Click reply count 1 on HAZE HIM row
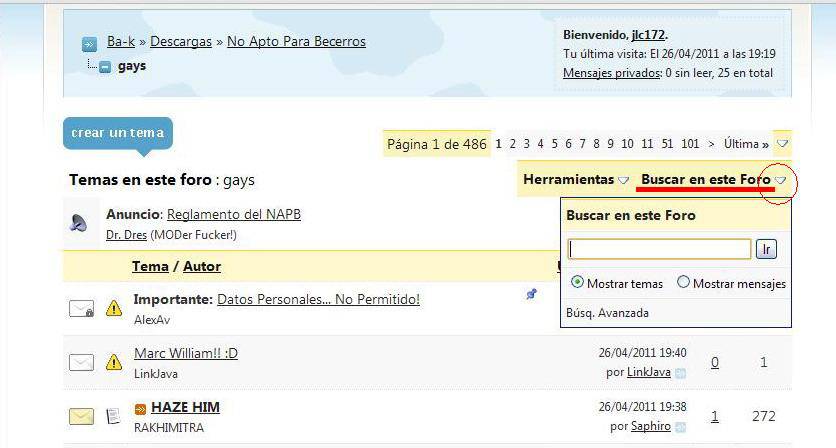 (715, 417)
